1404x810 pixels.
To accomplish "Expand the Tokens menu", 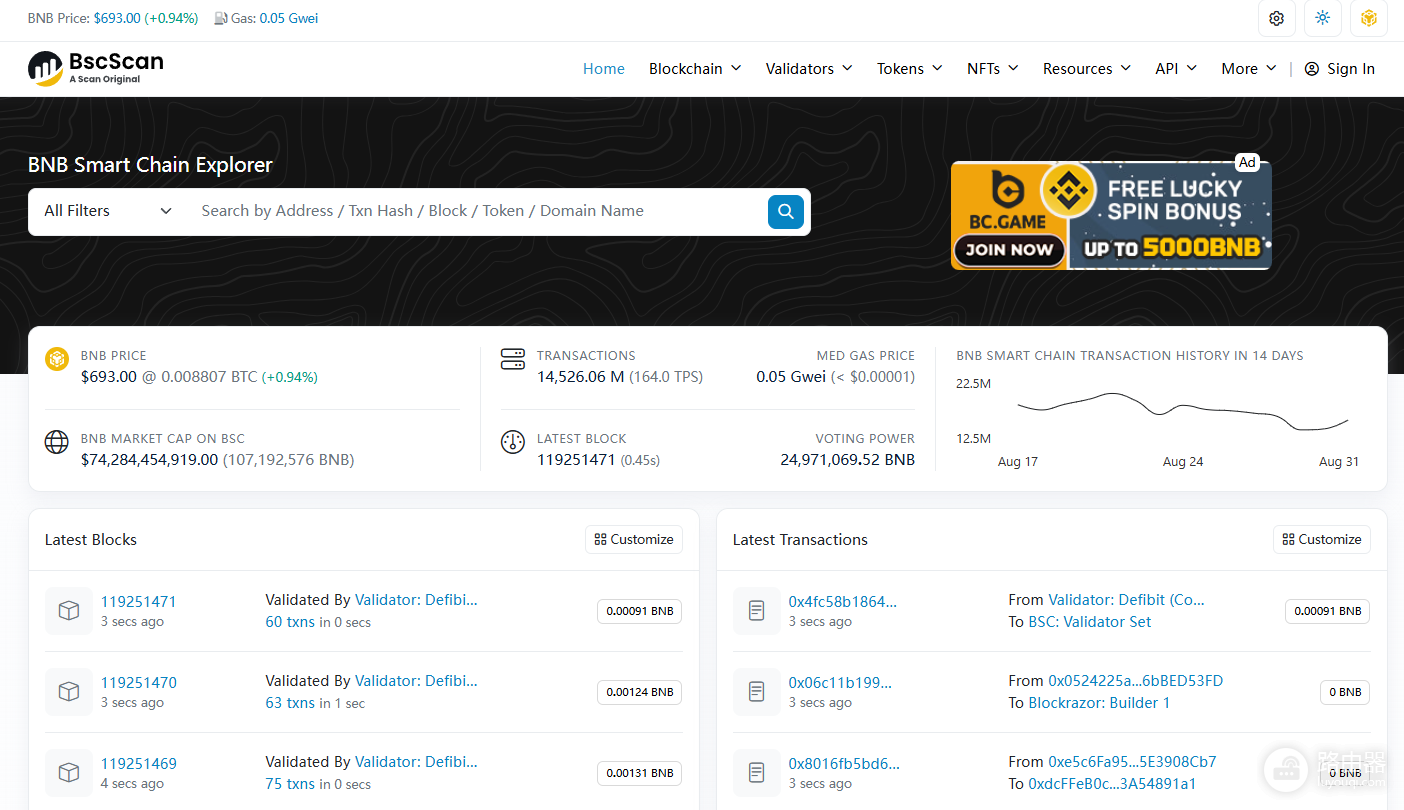I will [x=910, y=69].
